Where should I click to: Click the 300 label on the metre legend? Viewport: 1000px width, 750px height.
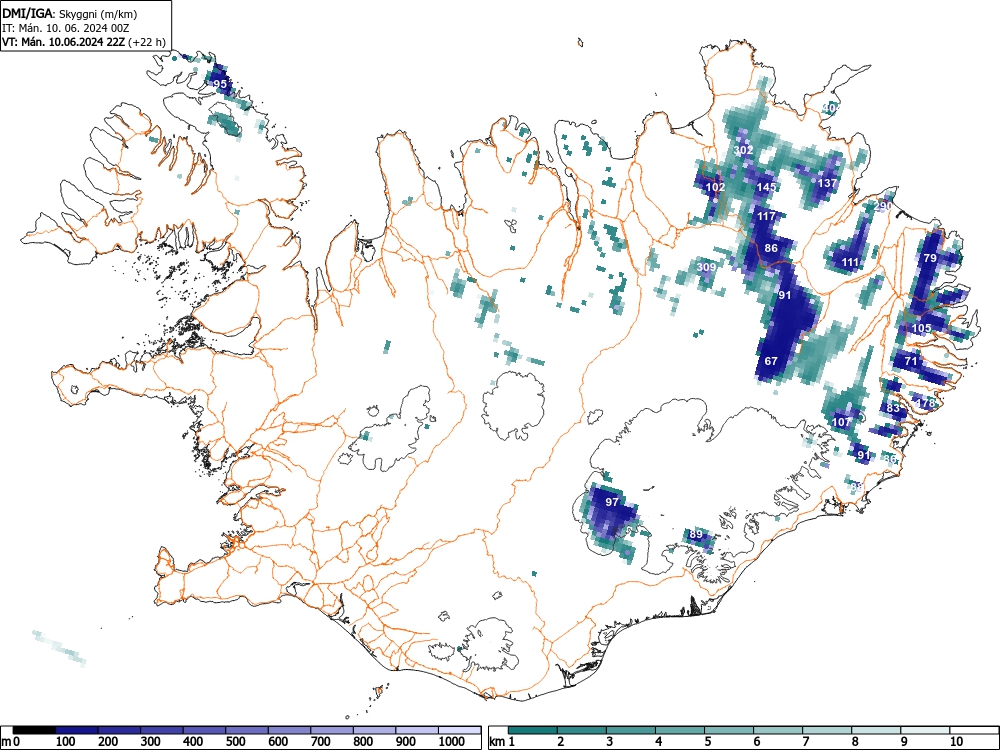(150, 742)
